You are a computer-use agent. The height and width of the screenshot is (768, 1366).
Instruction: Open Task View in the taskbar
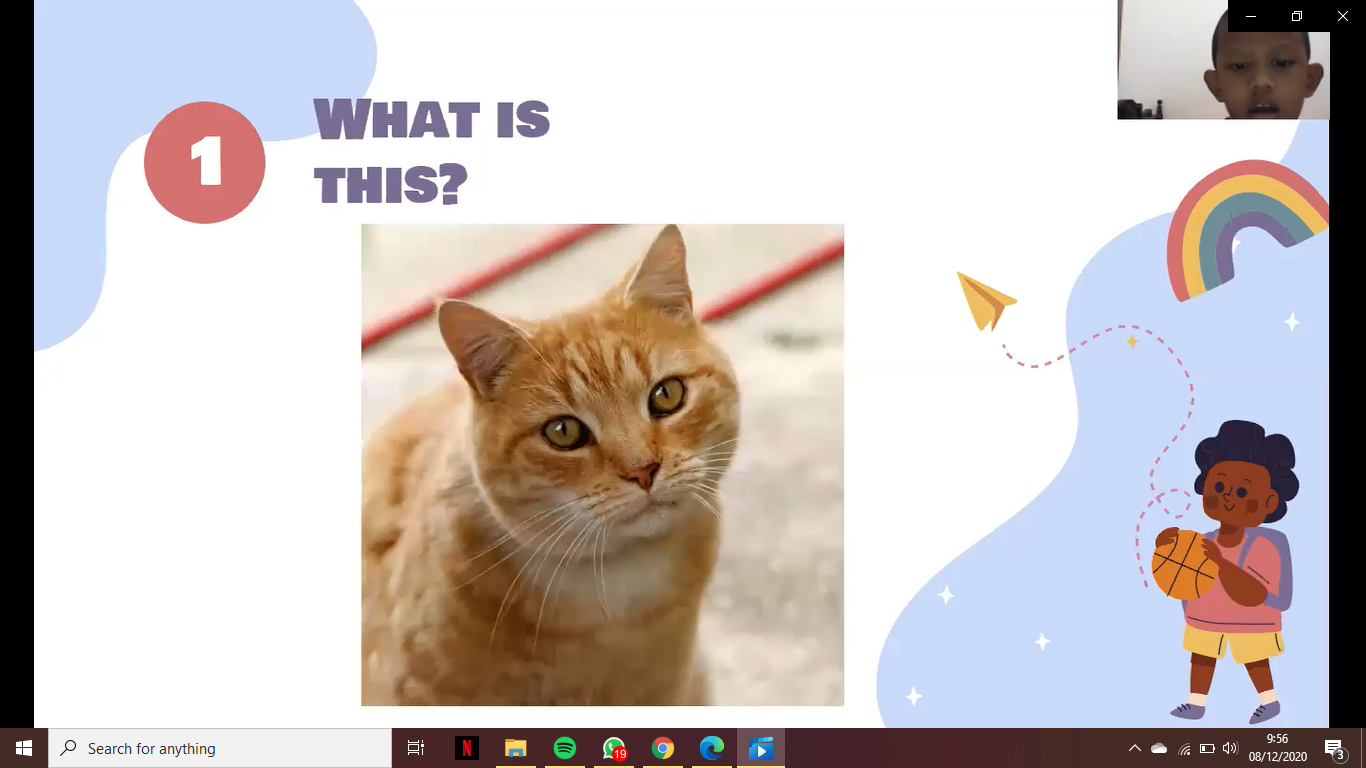[416, 748]
